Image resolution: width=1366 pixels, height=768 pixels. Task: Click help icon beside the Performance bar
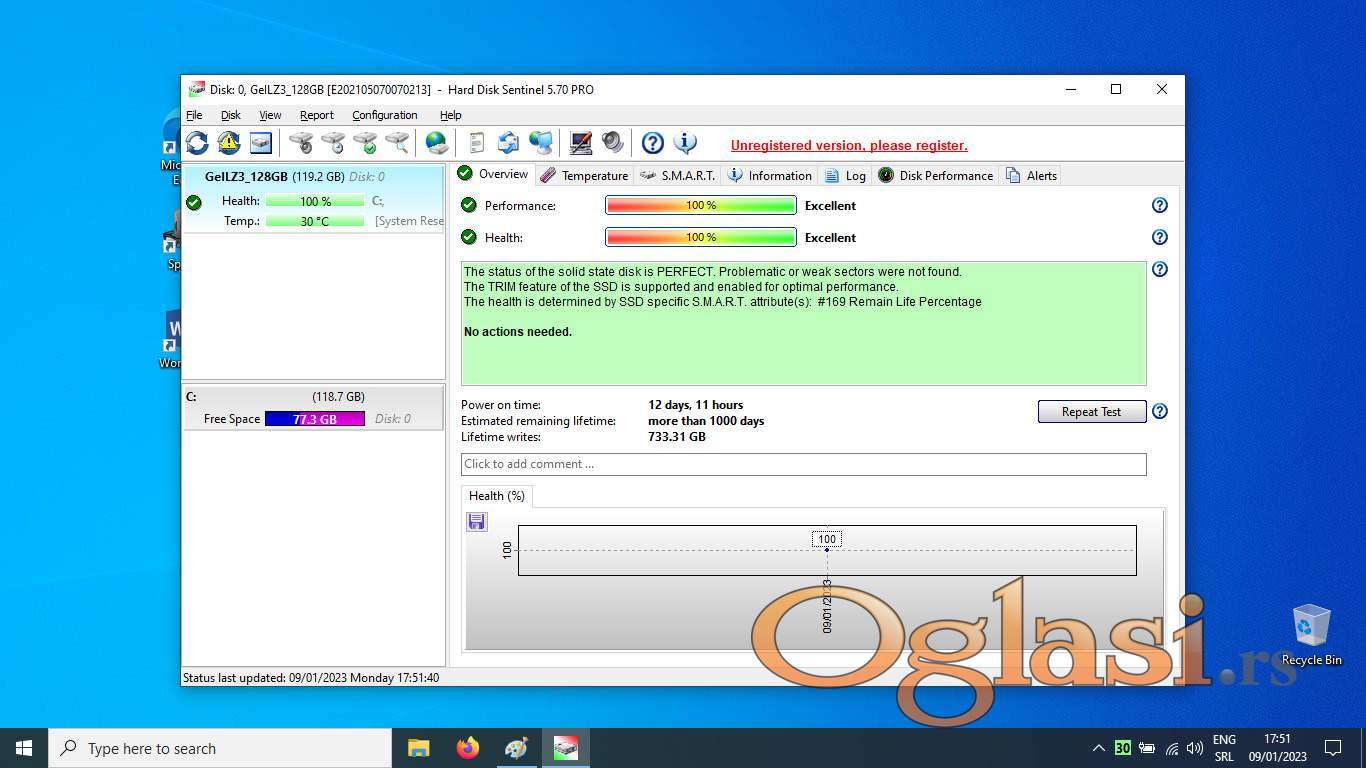click(x=1159, y=205)
